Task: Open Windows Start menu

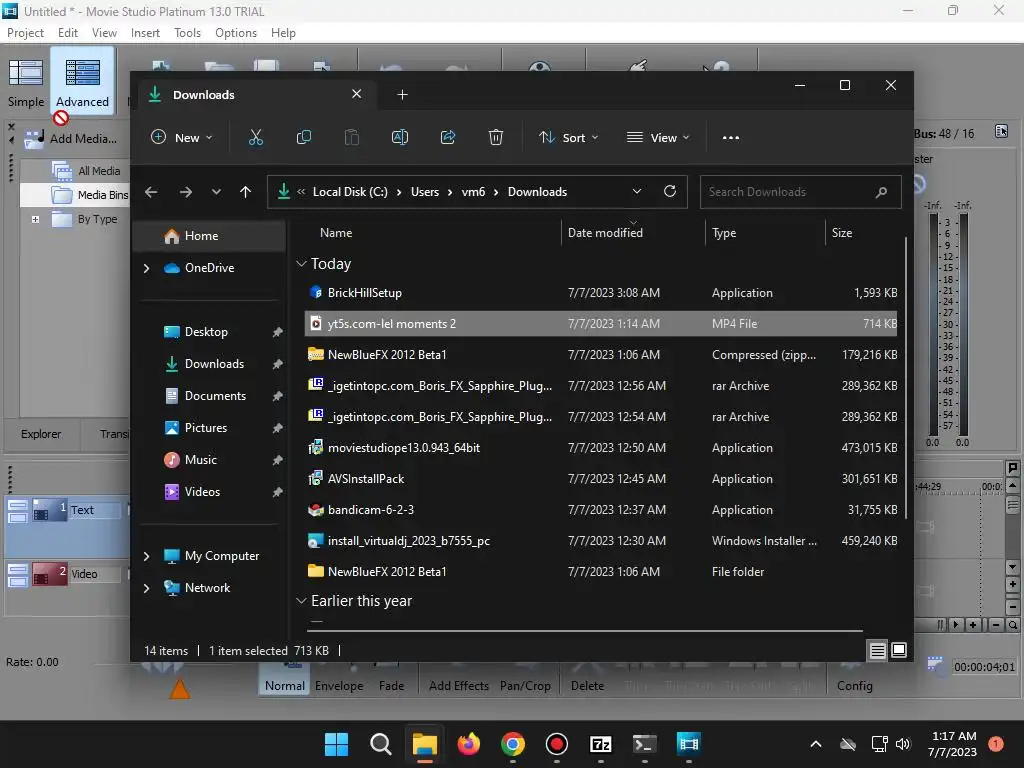Action: [336, 744]
